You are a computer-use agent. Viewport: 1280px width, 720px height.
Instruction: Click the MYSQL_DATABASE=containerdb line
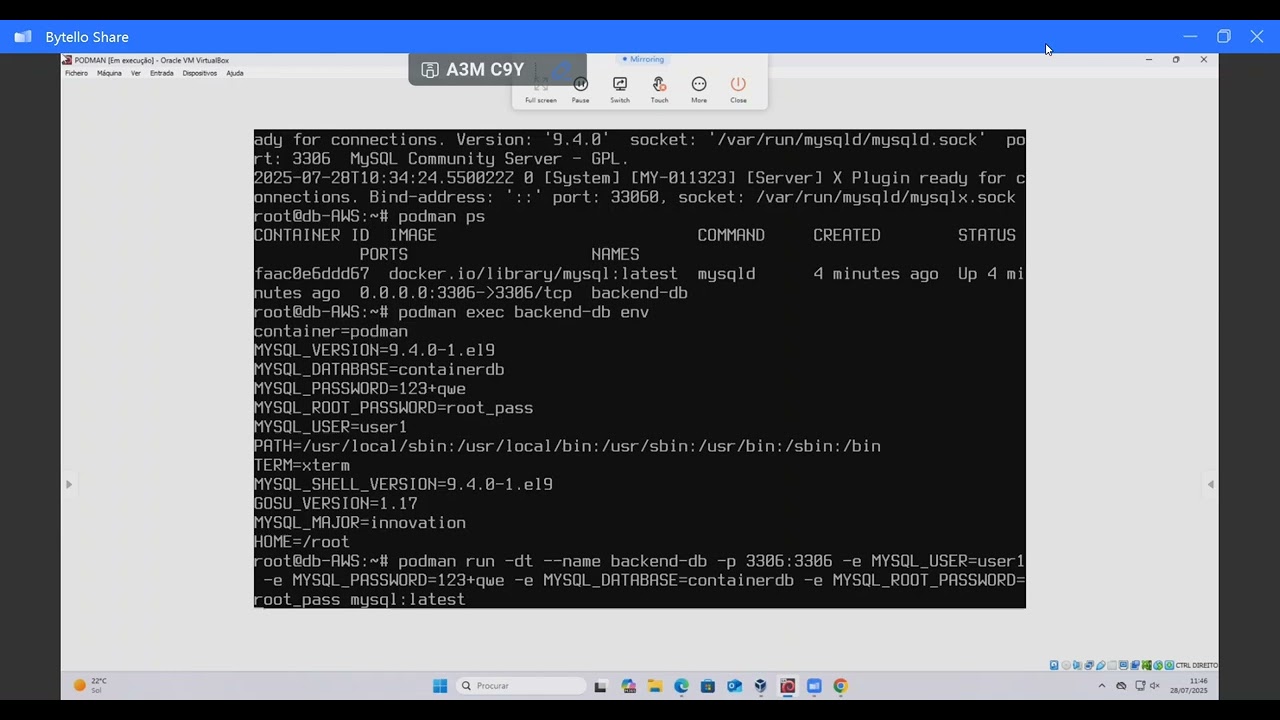(x=379, y=370)
